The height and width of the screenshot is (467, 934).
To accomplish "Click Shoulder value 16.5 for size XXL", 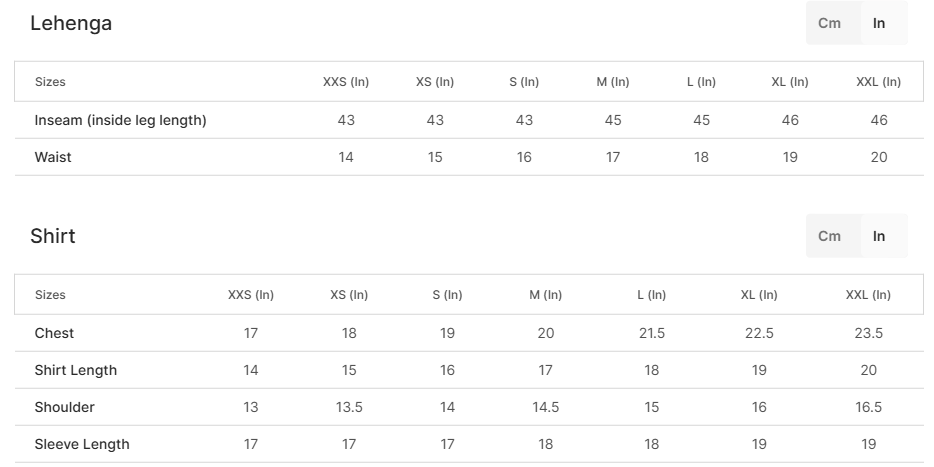I will tap(868, 407).
